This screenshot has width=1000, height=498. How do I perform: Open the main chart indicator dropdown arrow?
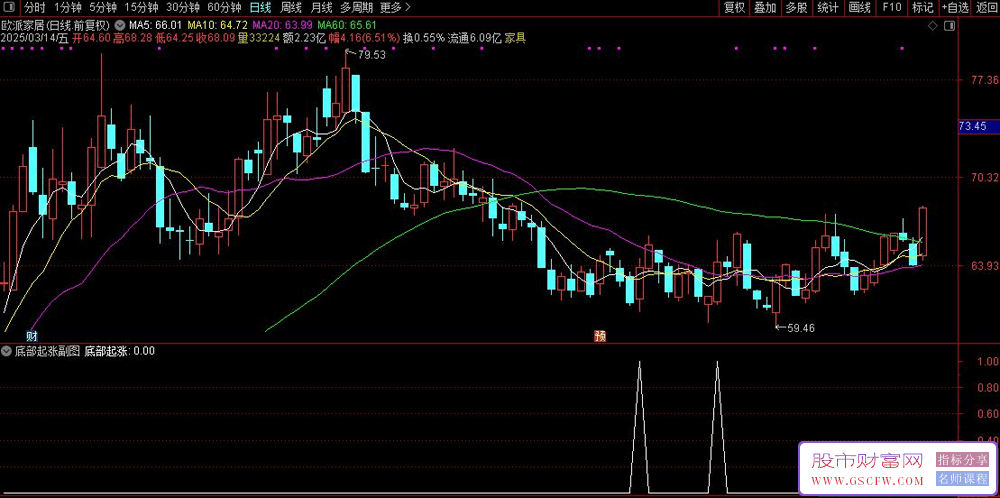[120, 25]
